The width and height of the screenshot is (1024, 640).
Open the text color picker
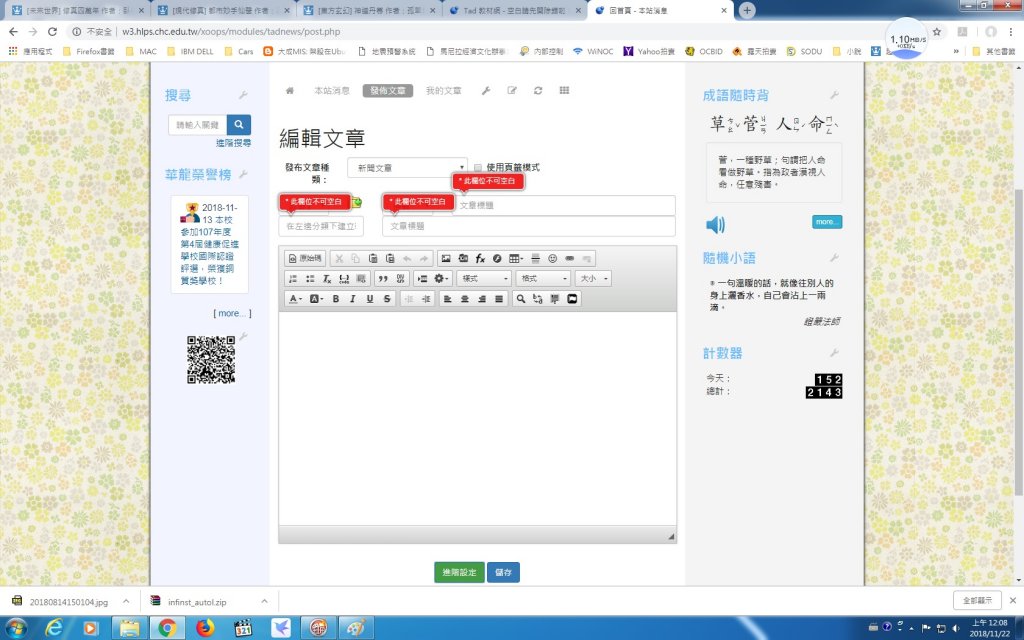coord(296,299)
